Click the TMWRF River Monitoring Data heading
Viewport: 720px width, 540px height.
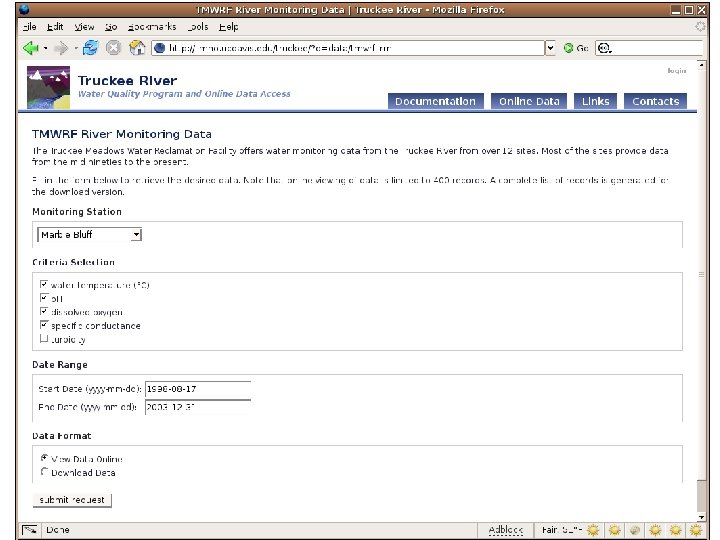[x=122, y=134]
